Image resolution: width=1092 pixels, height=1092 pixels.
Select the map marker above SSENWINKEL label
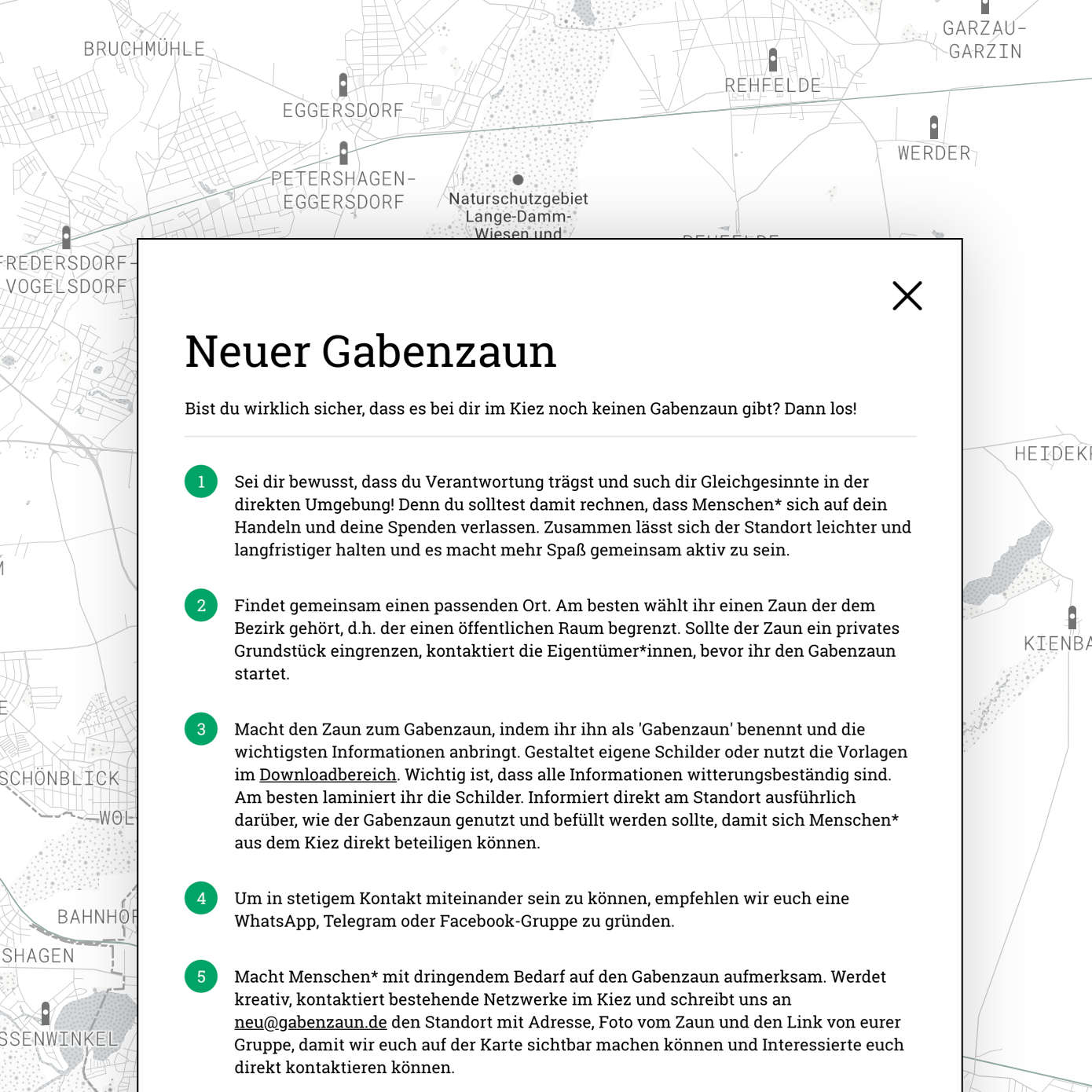[46, 1013]
